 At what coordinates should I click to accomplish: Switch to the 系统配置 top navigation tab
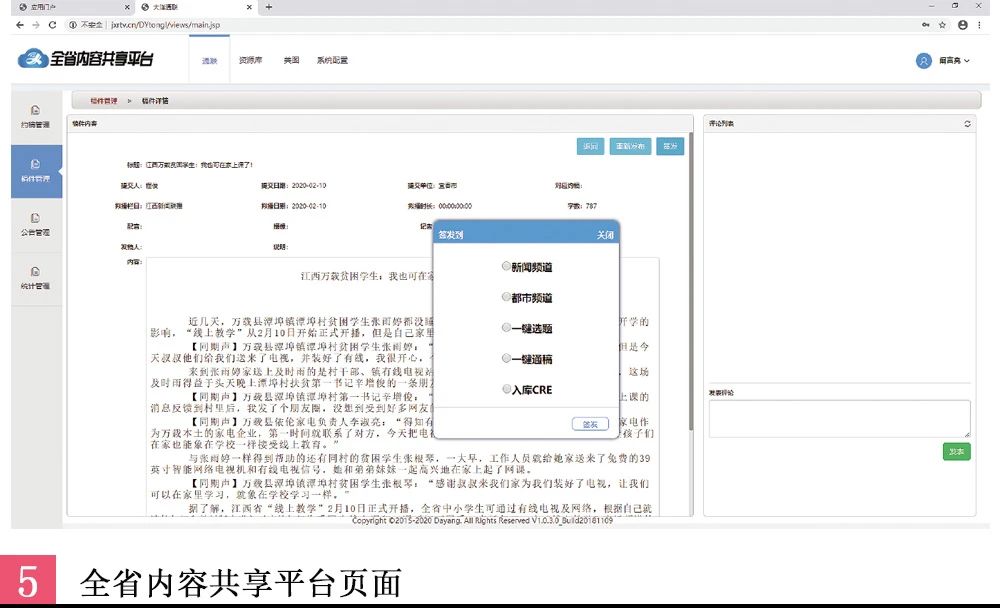[332, 60]
